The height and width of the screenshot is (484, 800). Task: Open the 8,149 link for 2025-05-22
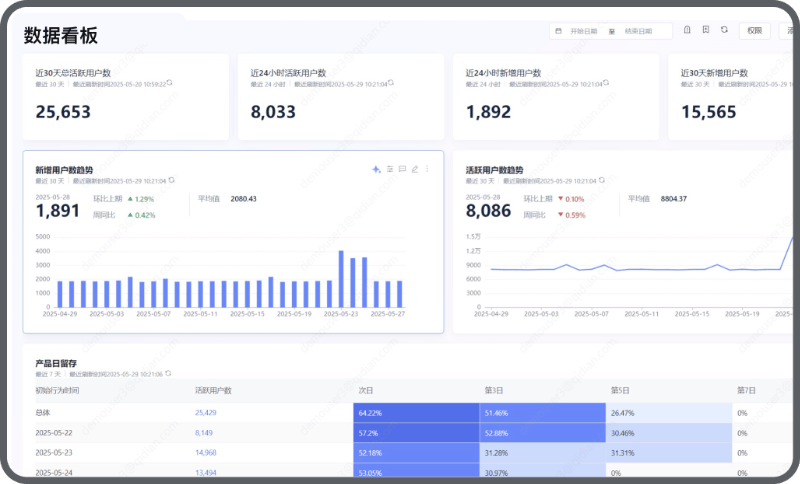click(x=204, y=432)
